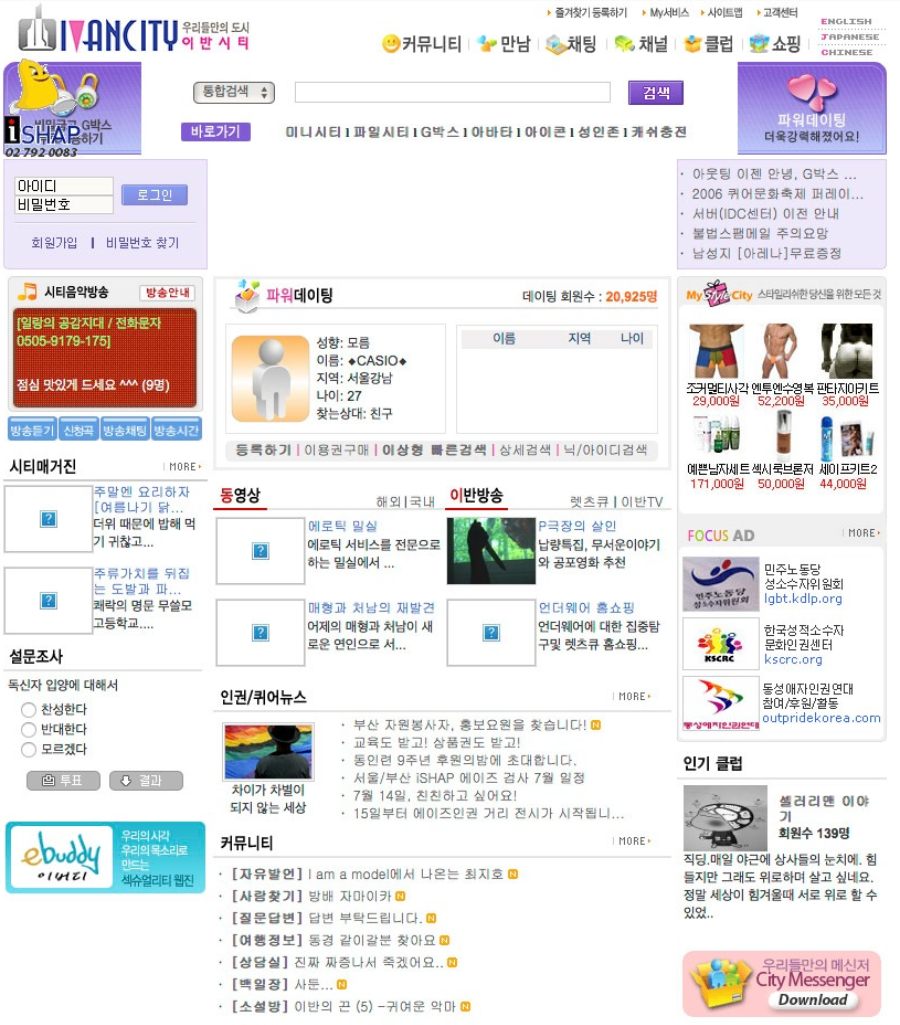Click City Messenger Download banner
Viewport: 900px width, 1025px height.
tap(782, 983)
